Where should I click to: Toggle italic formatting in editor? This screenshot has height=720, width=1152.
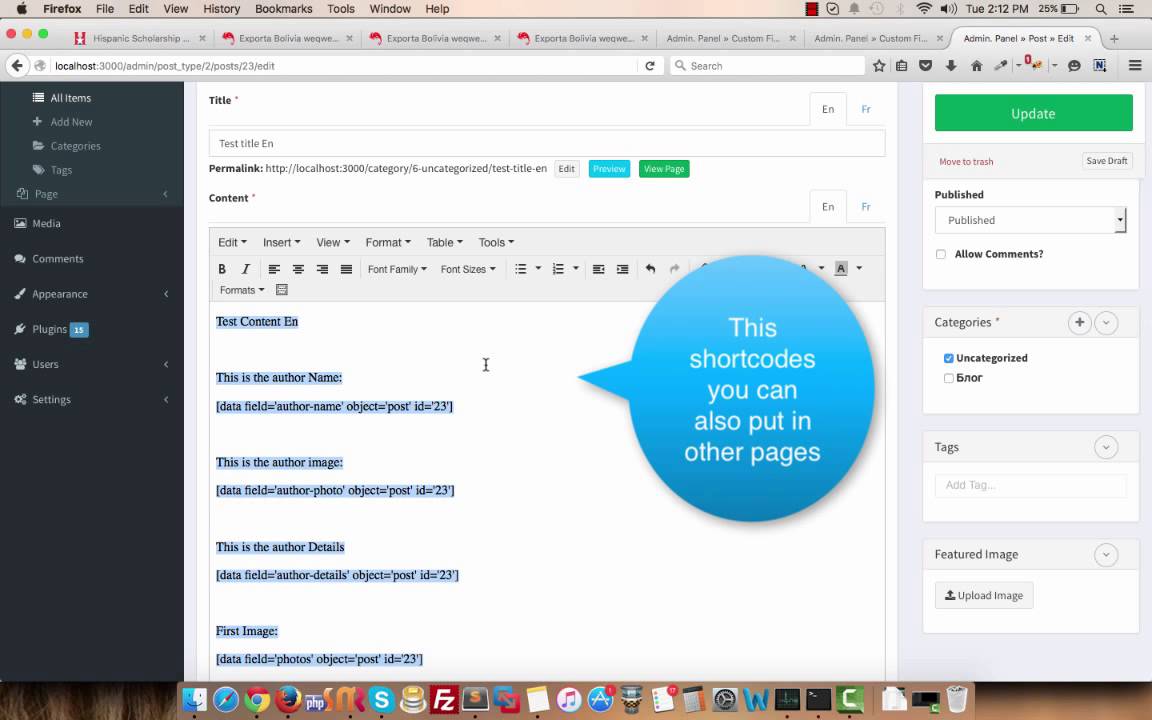pos(246,269)
